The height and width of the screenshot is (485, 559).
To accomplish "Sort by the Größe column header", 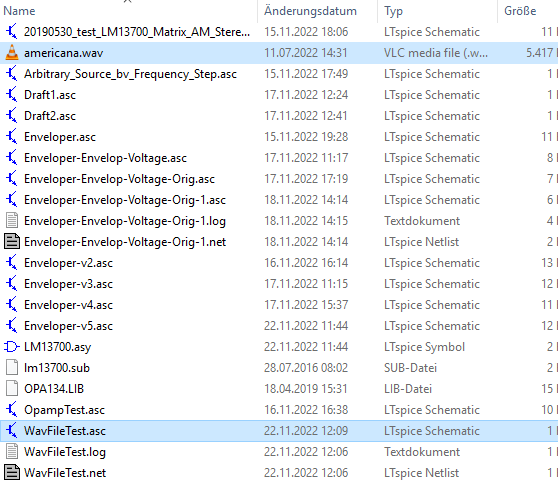I will 520,11.
